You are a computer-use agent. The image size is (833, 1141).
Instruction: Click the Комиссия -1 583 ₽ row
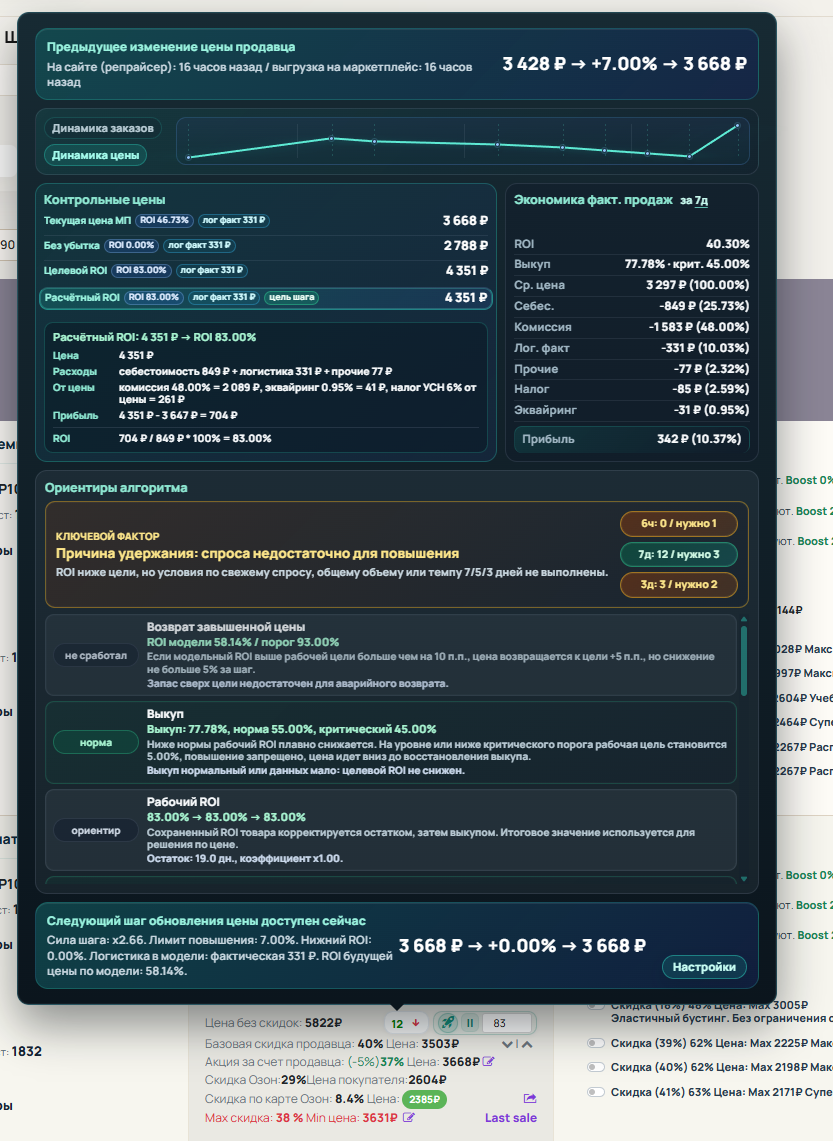click(x=631, y=327)
